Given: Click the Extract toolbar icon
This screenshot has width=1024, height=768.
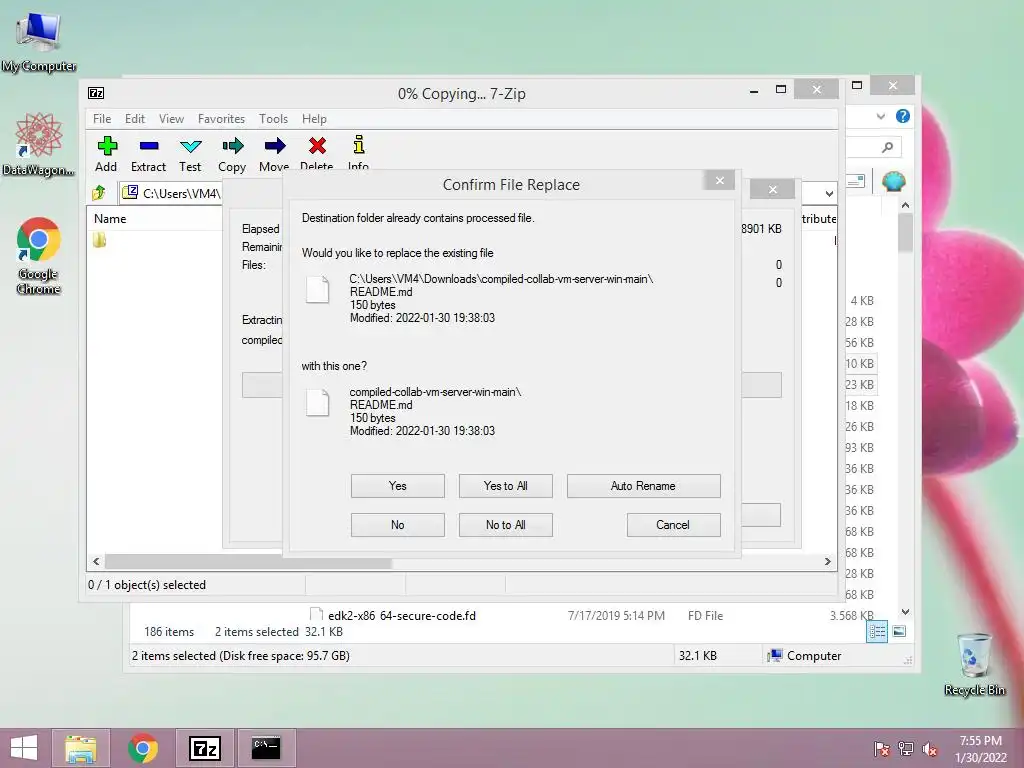Looking at the screenshot, I should (148, 154).
